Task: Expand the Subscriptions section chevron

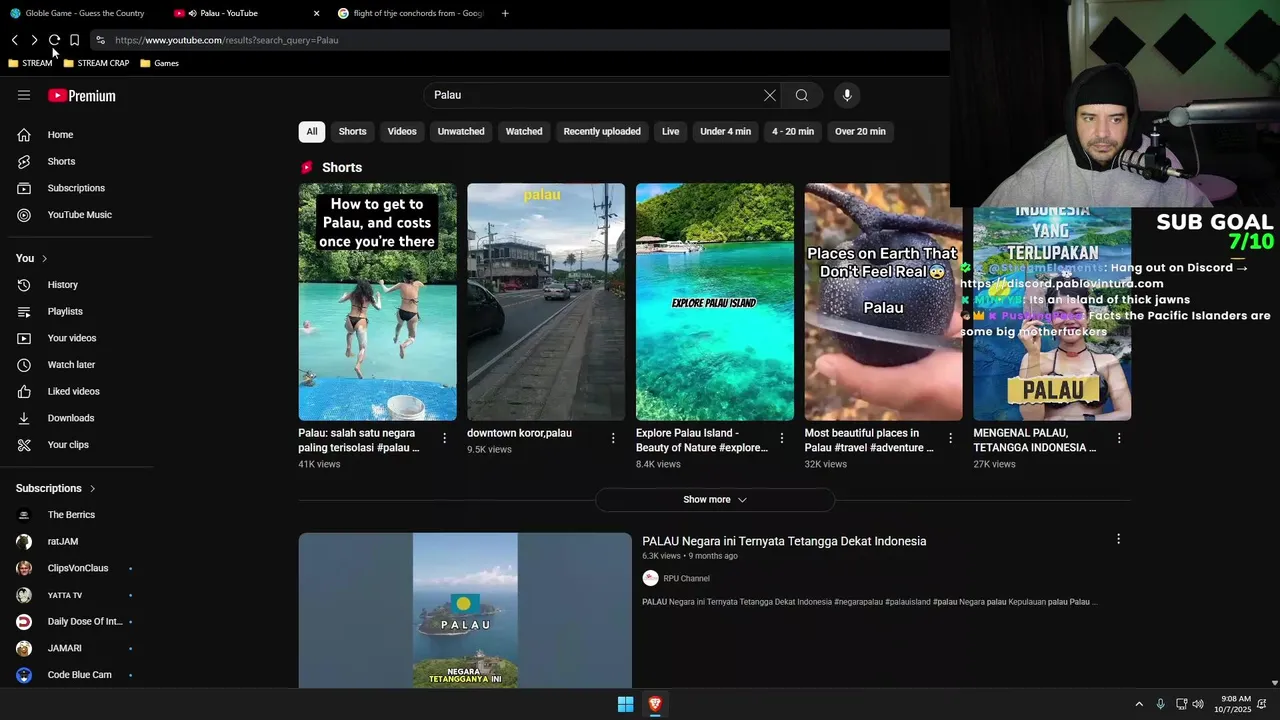Action: [x=92, y=488]
